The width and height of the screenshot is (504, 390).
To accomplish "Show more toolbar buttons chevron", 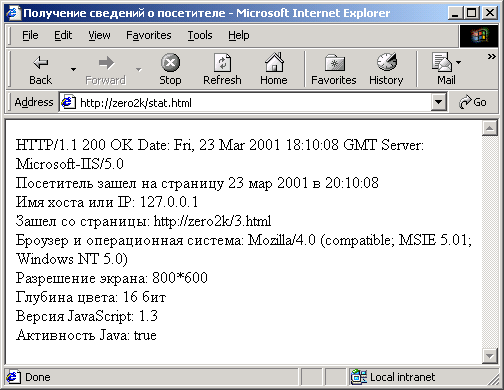I will coord(492,56).
